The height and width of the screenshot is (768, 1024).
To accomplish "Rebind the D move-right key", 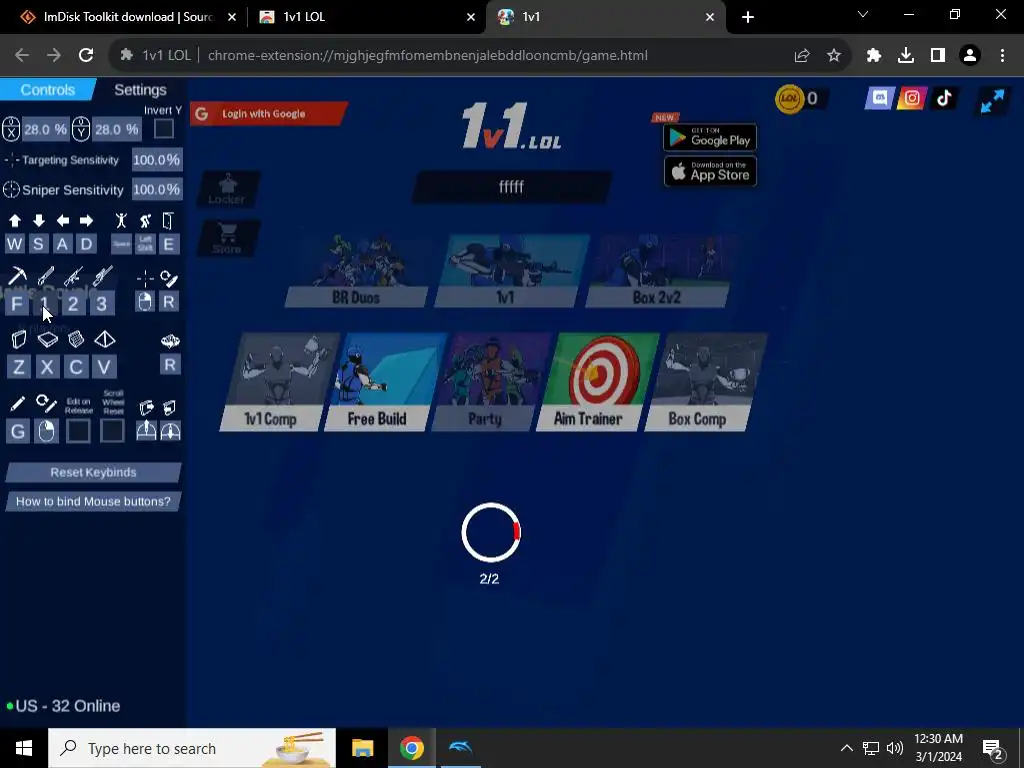I will [86, 244].
